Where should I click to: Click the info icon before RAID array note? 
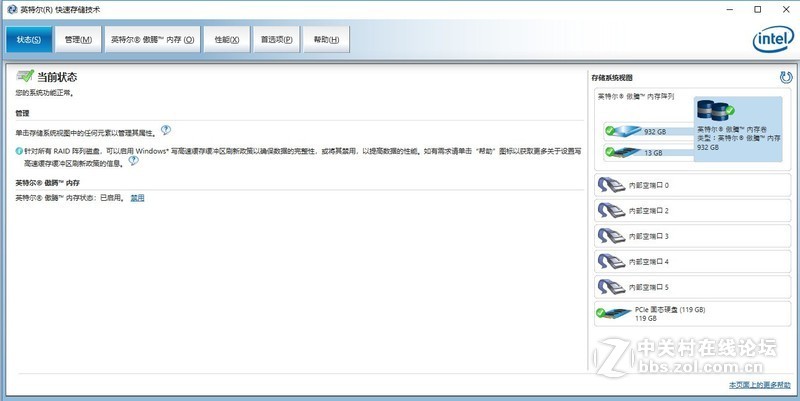pos(19,151)
